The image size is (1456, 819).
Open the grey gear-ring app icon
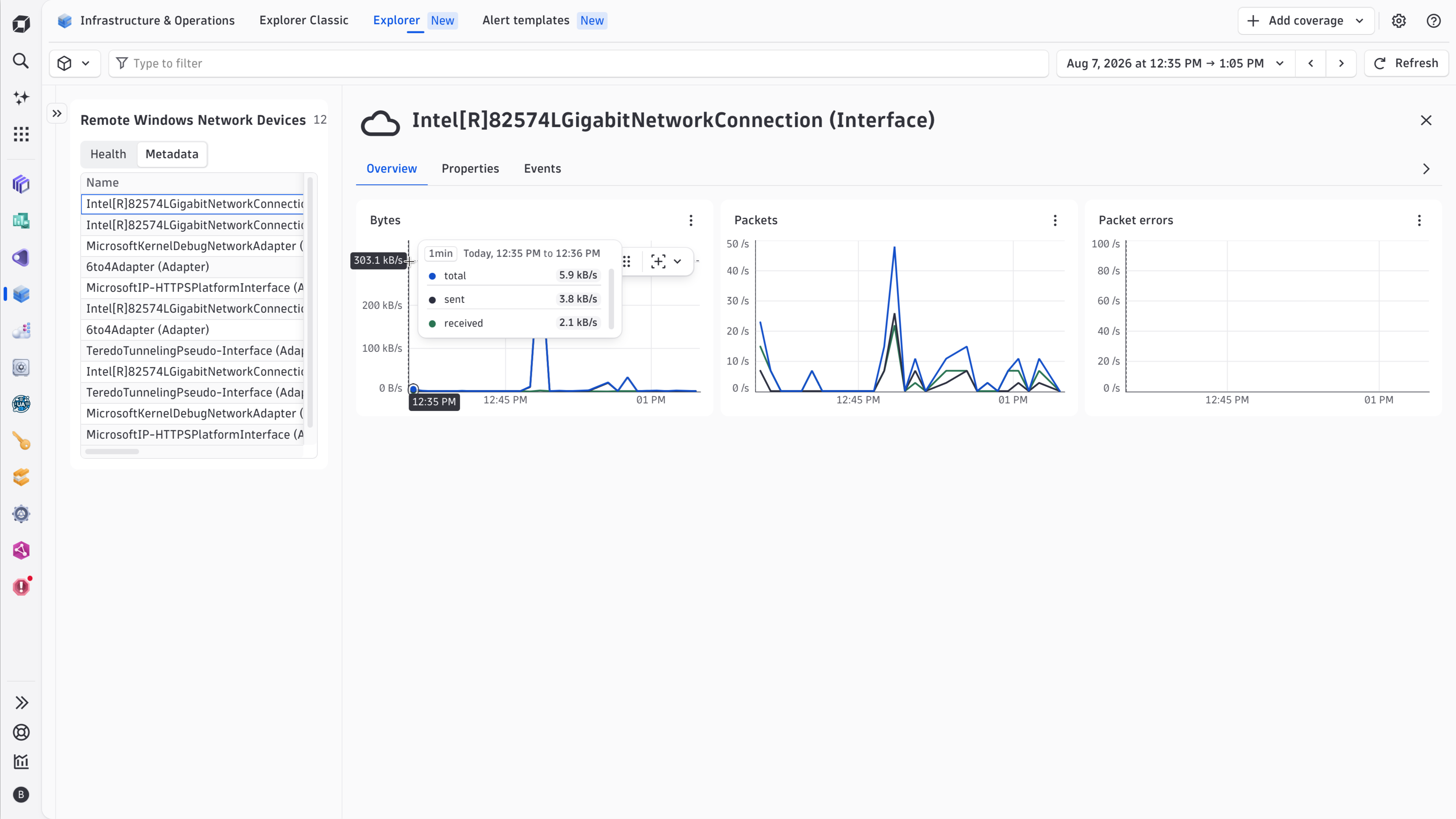click(x=21, y=513)
